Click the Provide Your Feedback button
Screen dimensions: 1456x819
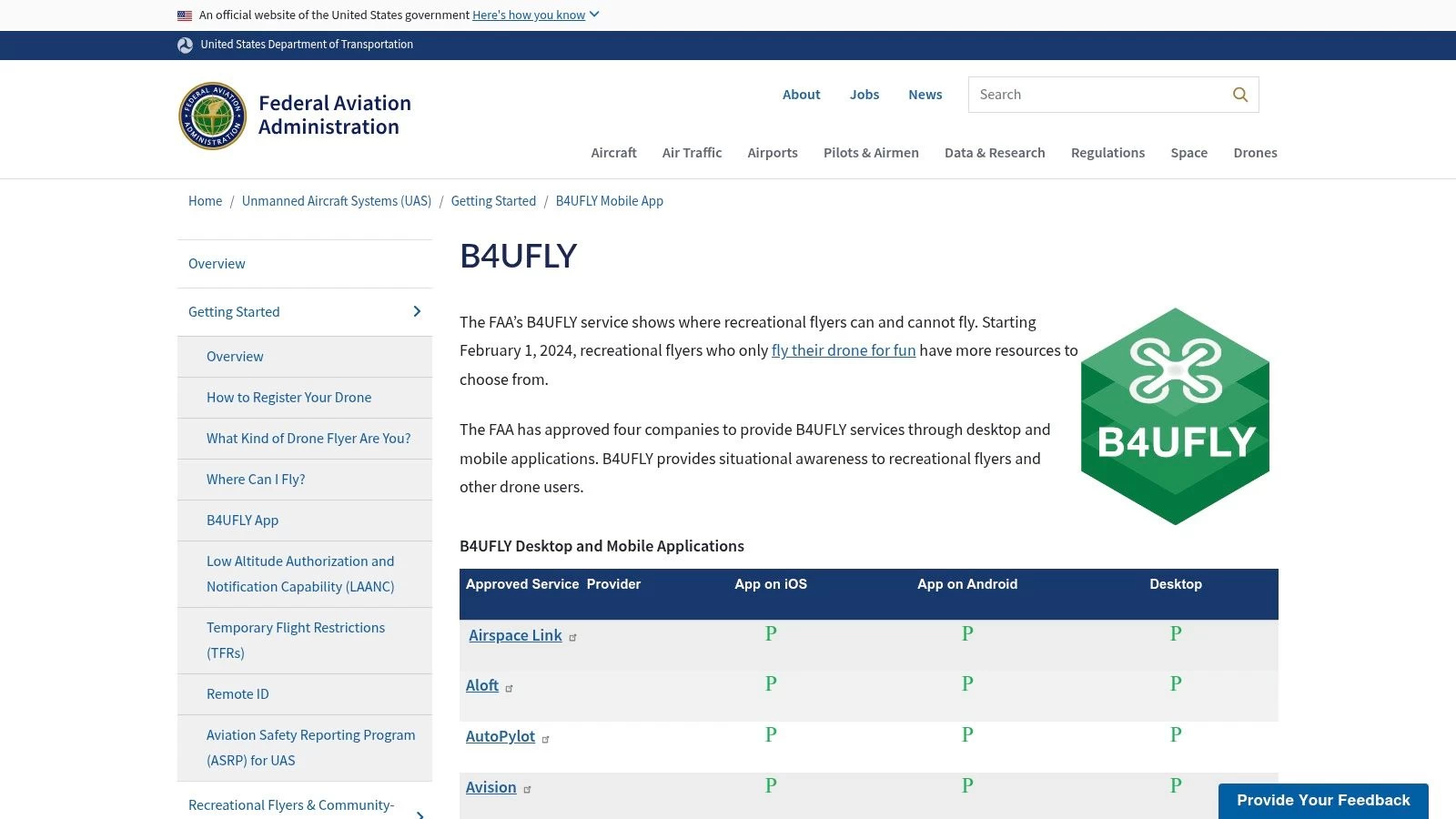click(1323, 801)
